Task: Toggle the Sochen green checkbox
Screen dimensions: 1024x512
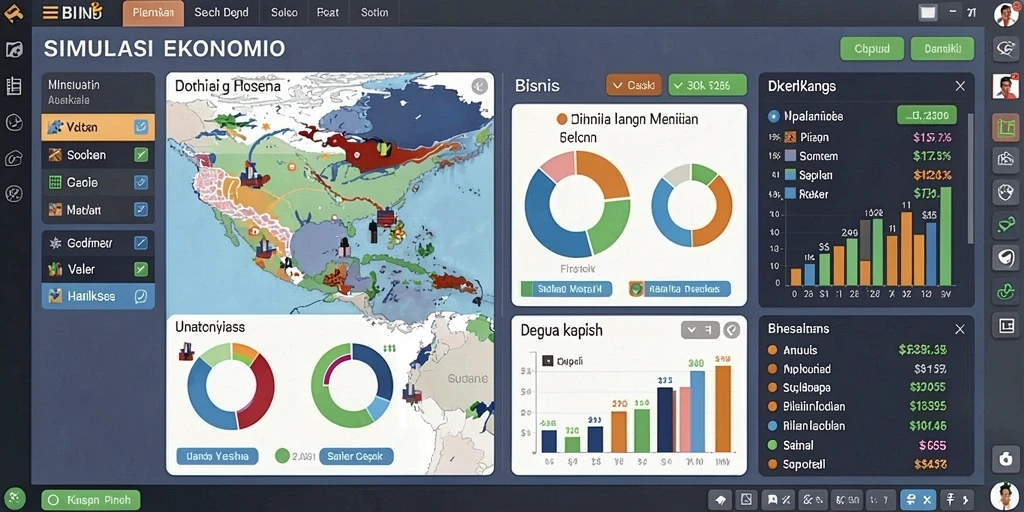Action: point(140,155)
